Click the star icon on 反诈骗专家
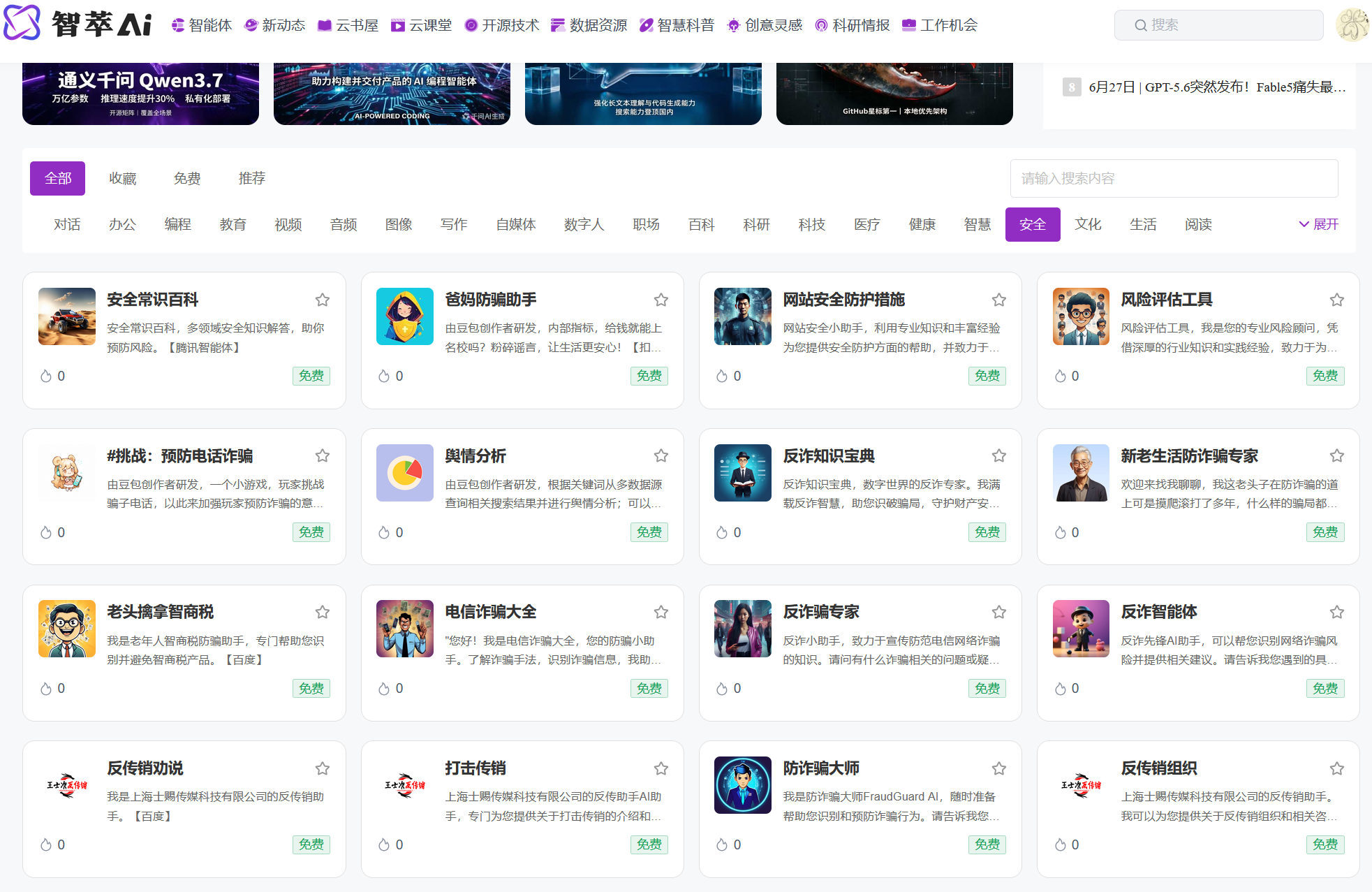This screenshot has height=892, width=1372. point(998,612)
